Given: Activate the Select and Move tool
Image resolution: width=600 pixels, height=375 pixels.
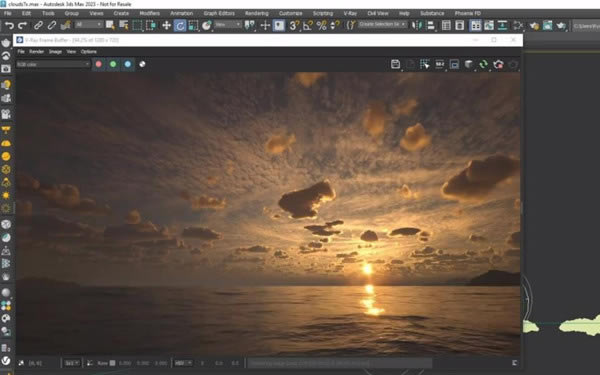Looking at the screenshot, I should (166, 26).
